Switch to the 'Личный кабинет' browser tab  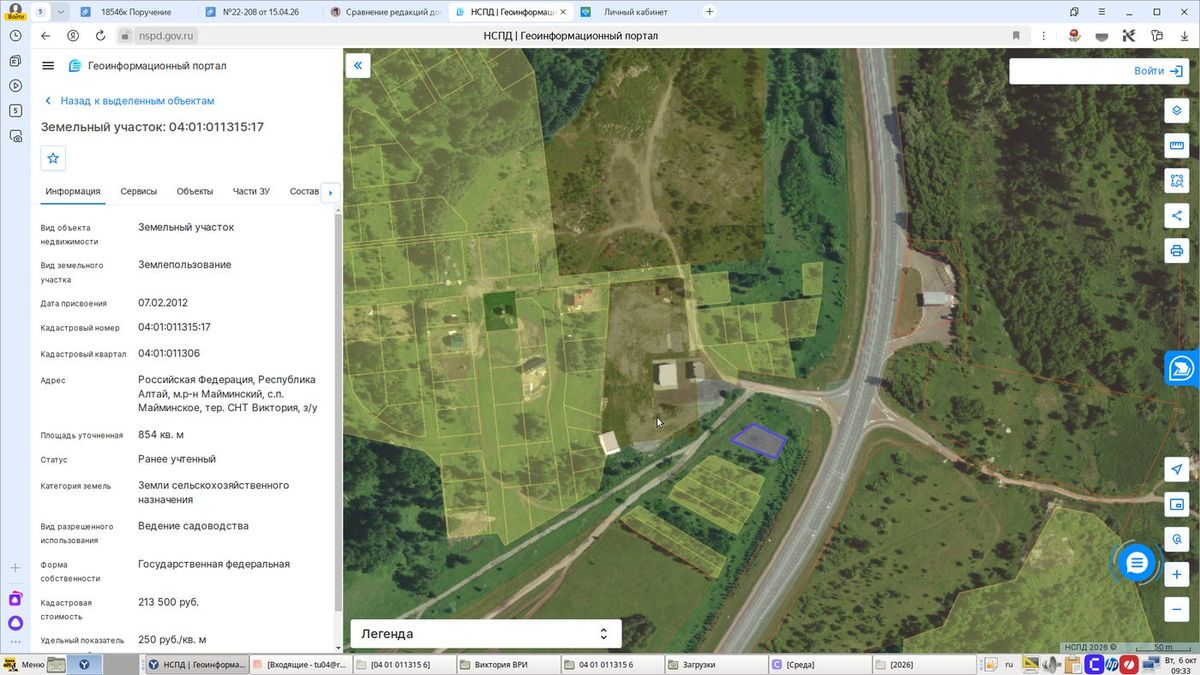click(635, 12)
